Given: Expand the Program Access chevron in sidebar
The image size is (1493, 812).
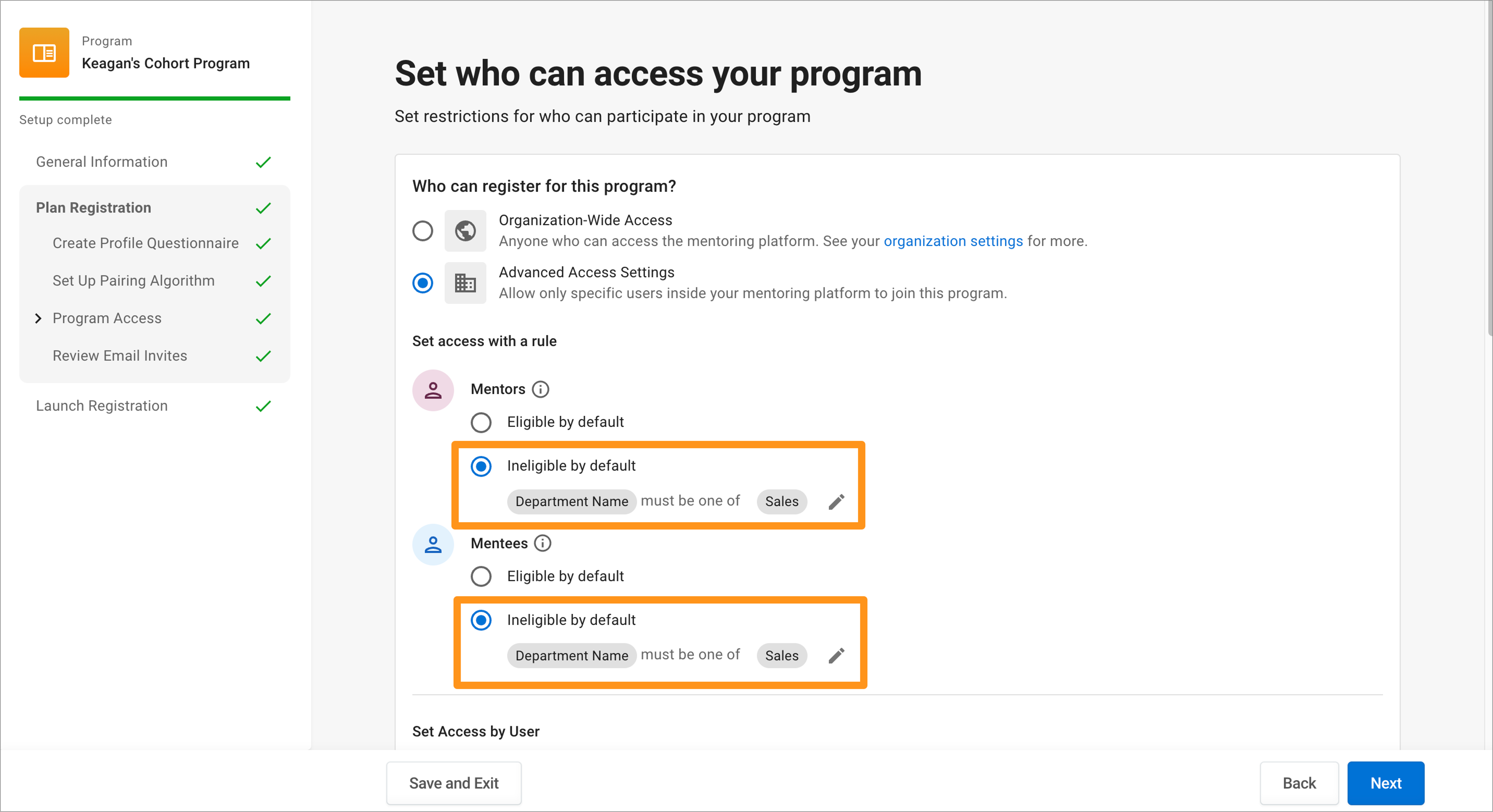Looking at the screenshot, I should [38, 318].
